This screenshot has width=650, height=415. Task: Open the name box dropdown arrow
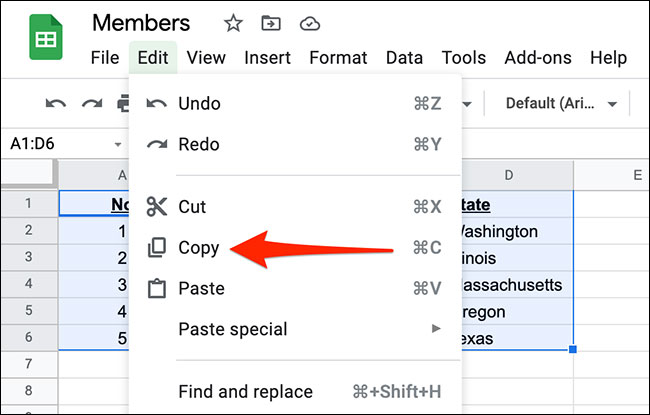(119, 144)
